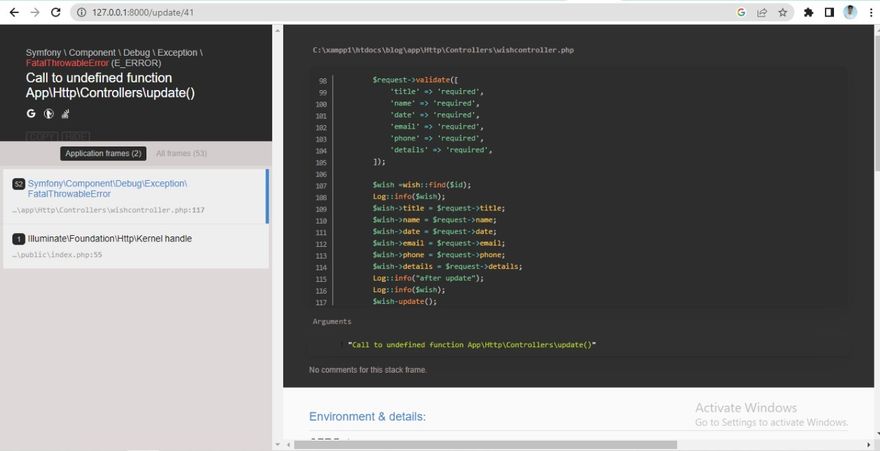Screen dimensions: 880x451
Task: Search the error on Stack Overflow icon
Action: pyautogui.click(x=65, y=114)
